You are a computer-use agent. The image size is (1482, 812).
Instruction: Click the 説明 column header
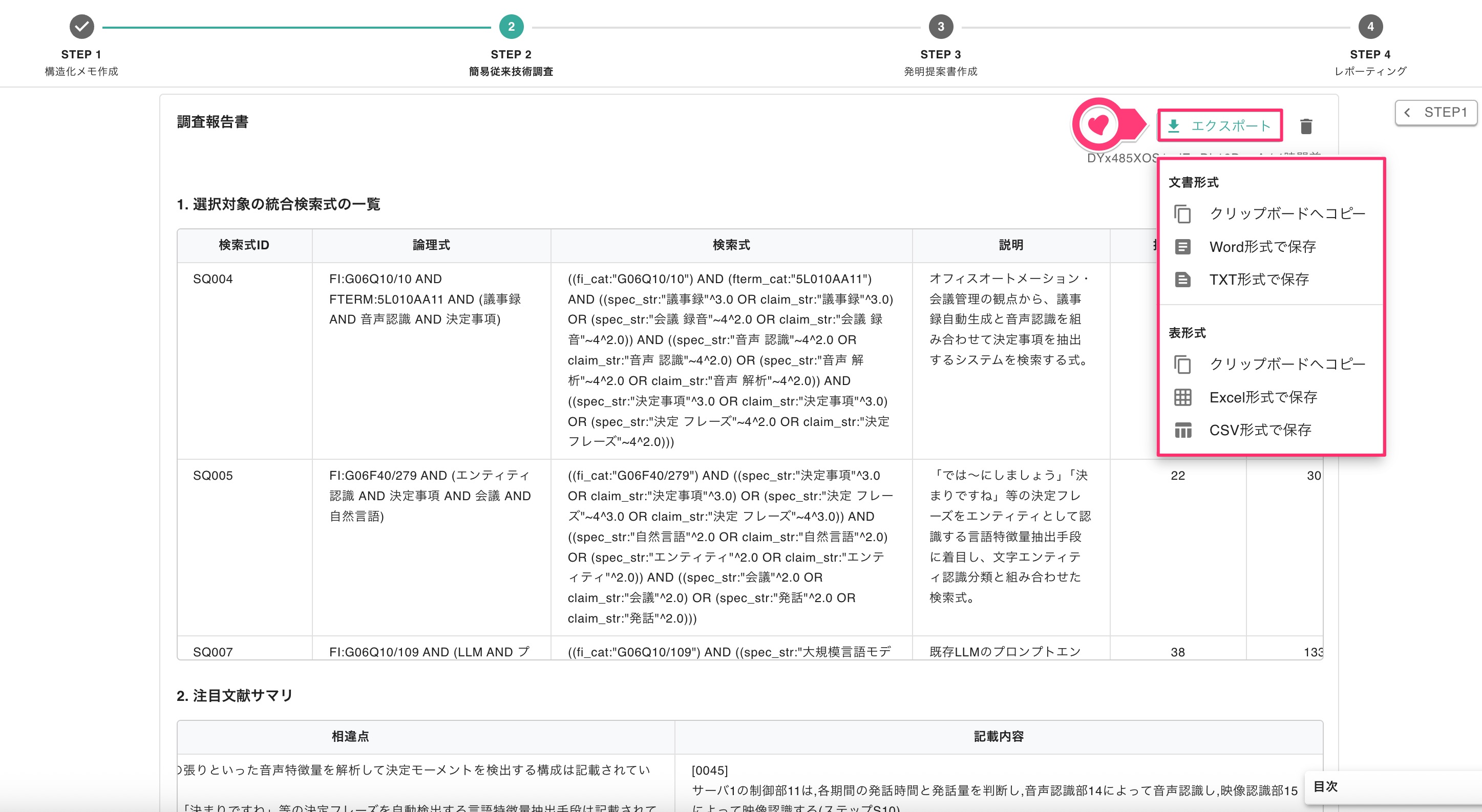click(1011, 246)
